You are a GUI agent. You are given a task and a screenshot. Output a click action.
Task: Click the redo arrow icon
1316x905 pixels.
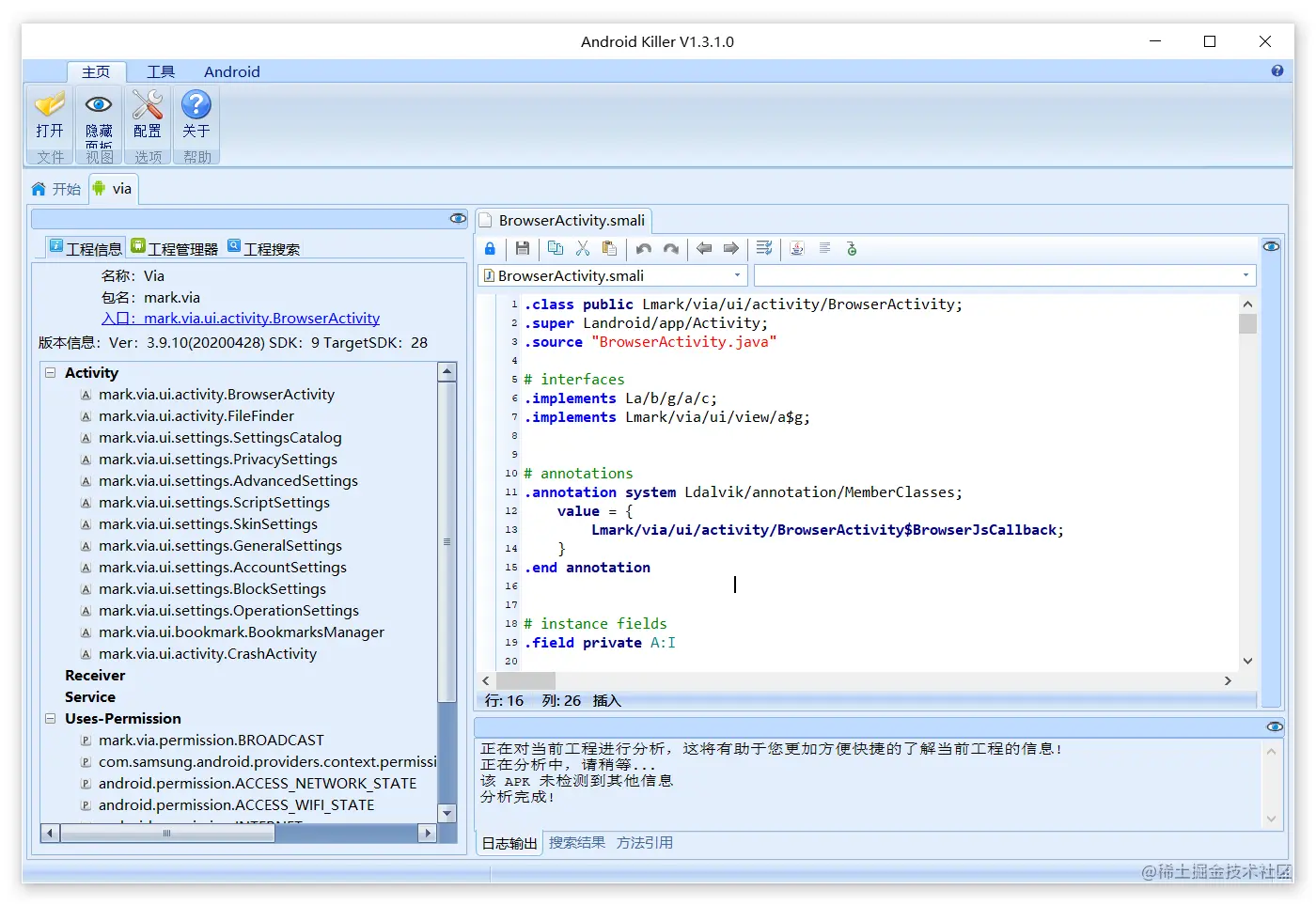click(x=670, y=249)
